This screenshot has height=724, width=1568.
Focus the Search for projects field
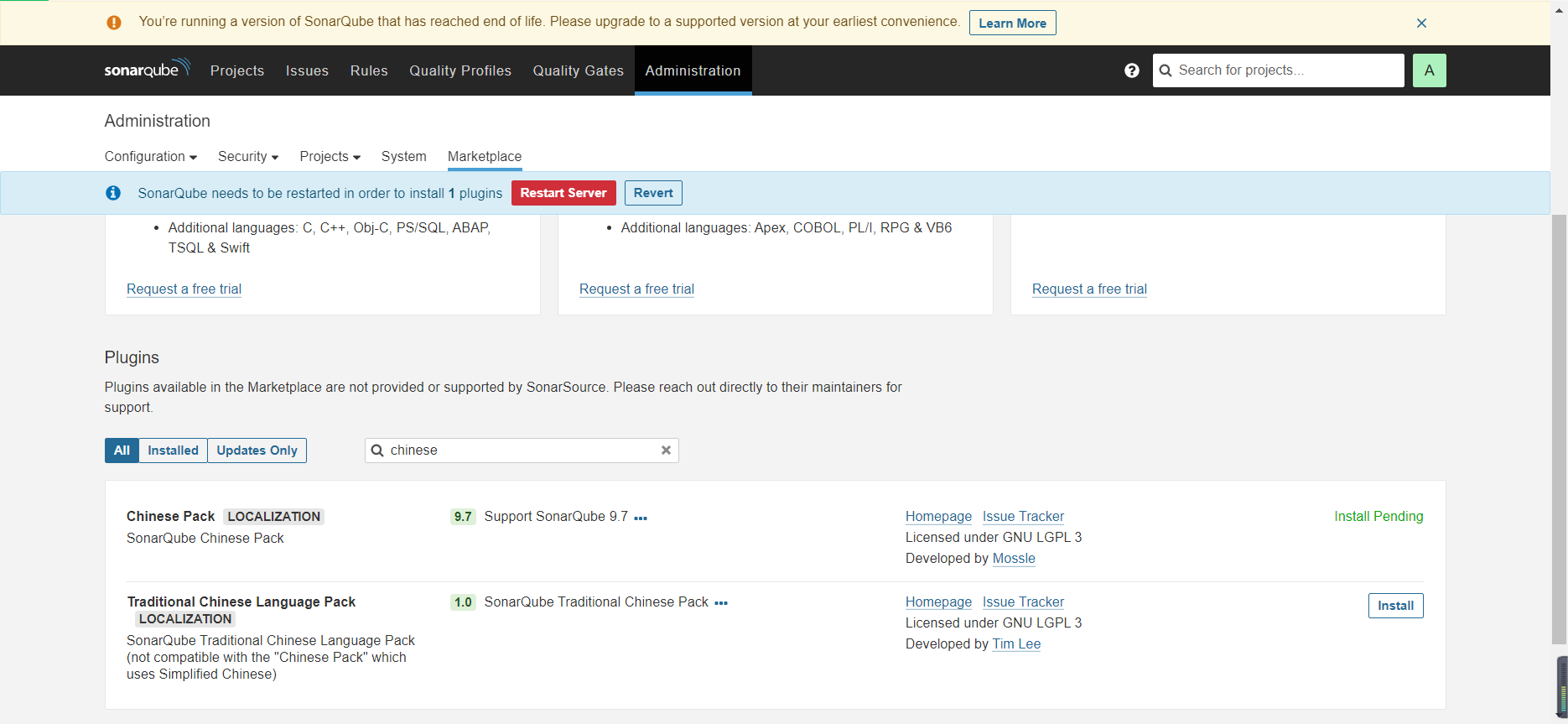point(1279,70)
